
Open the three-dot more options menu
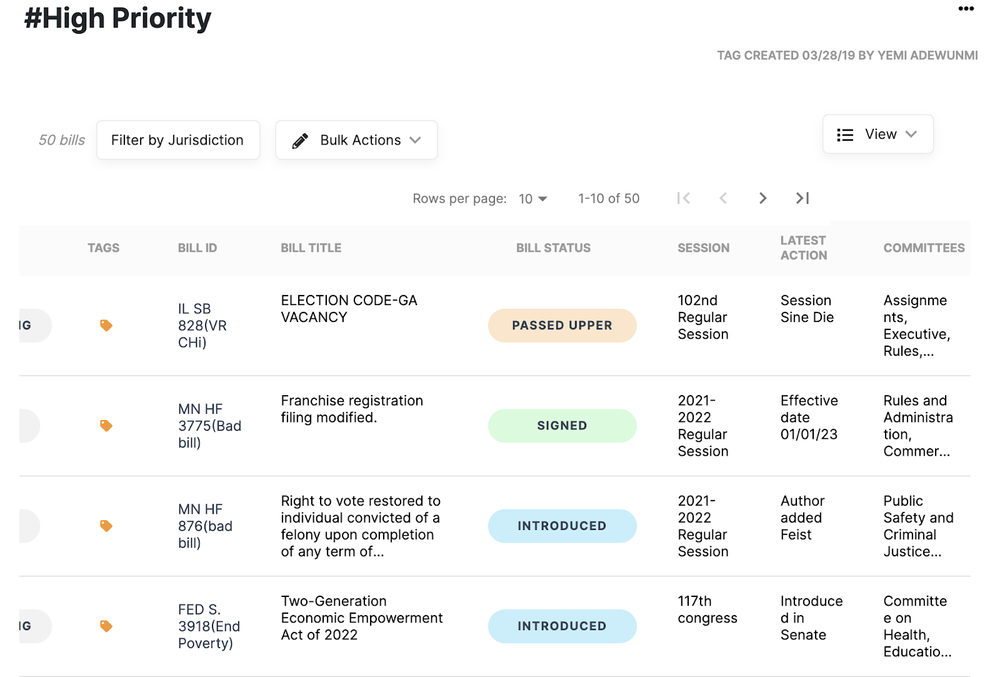coord(965,9)
